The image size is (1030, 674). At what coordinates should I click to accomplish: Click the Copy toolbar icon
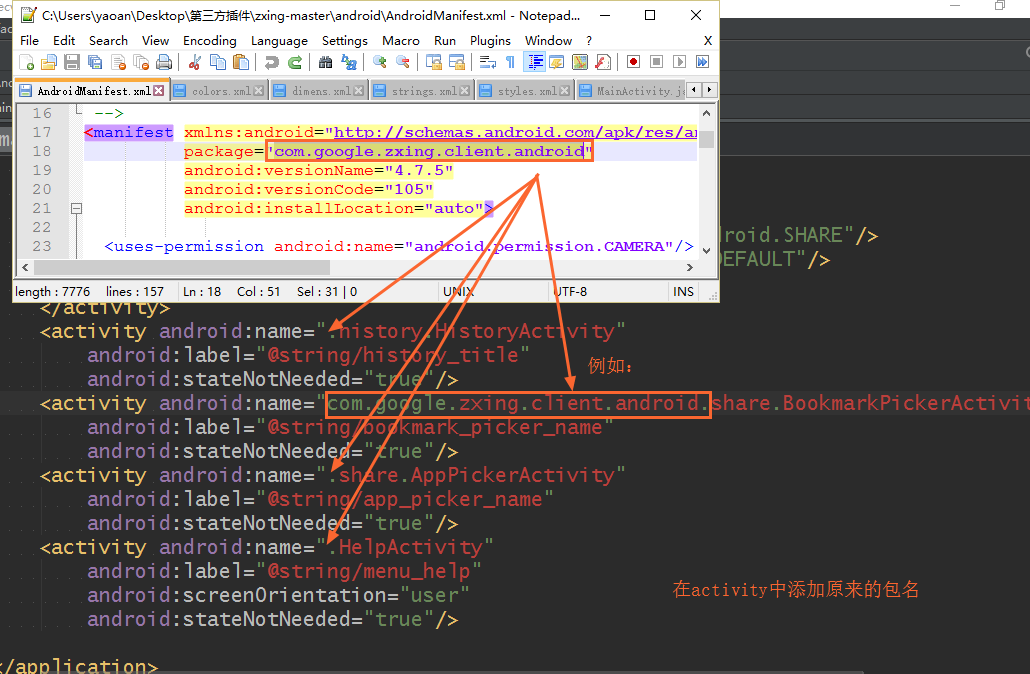click(x=217, y=62)
